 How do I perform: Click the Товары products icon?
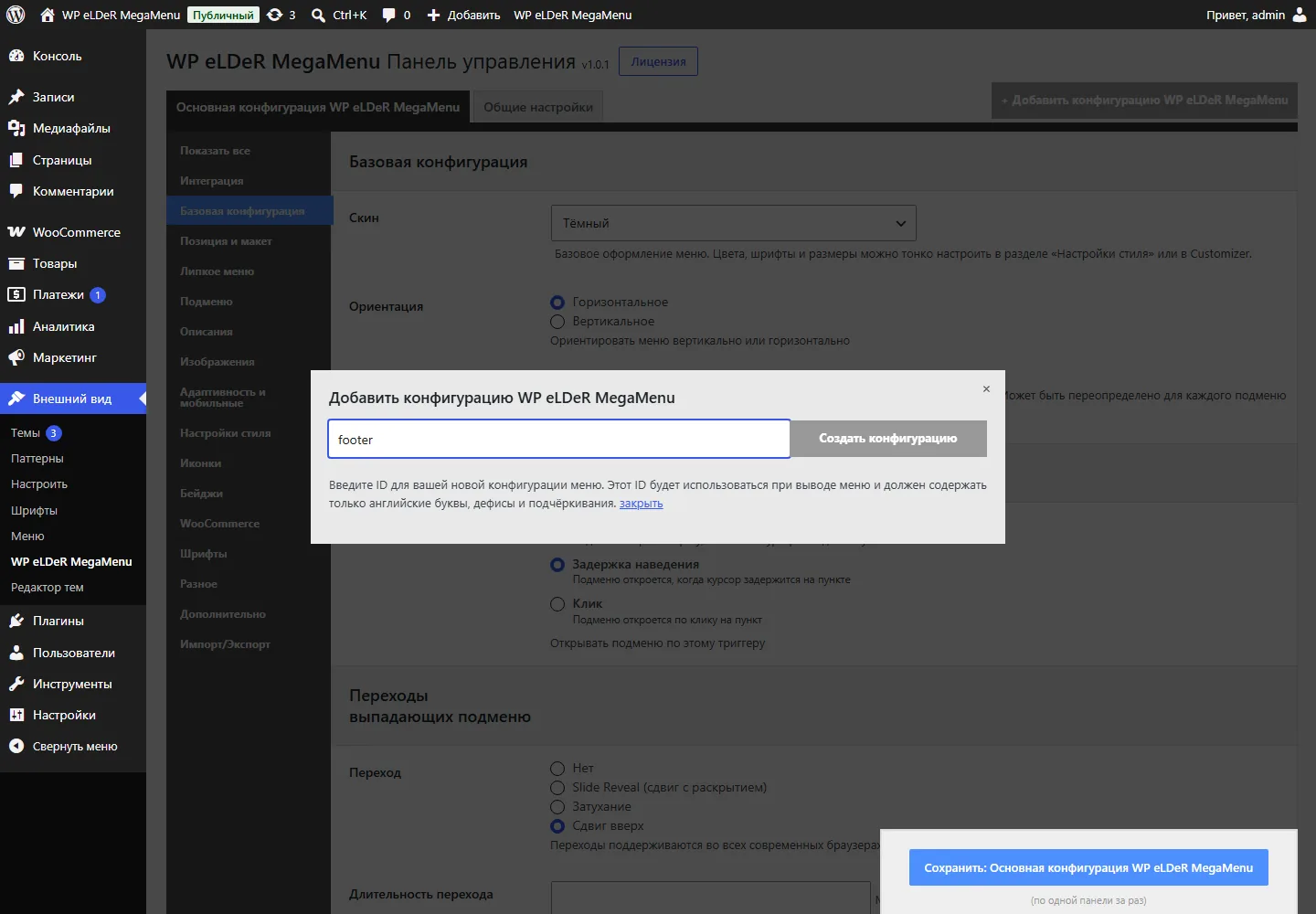point(16,263)
